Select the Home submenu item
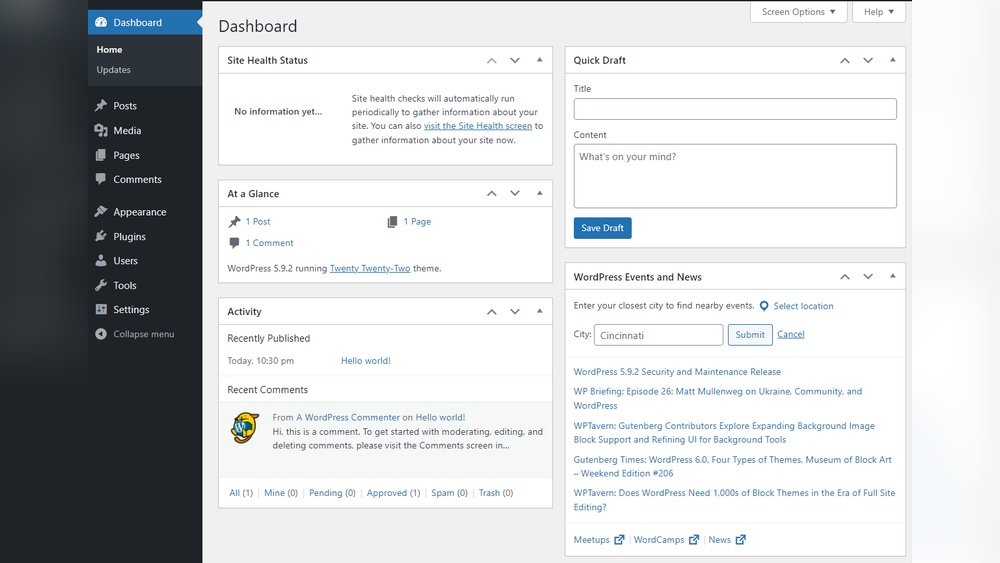Screen dimensions: 1000x563 click(109, 49)
